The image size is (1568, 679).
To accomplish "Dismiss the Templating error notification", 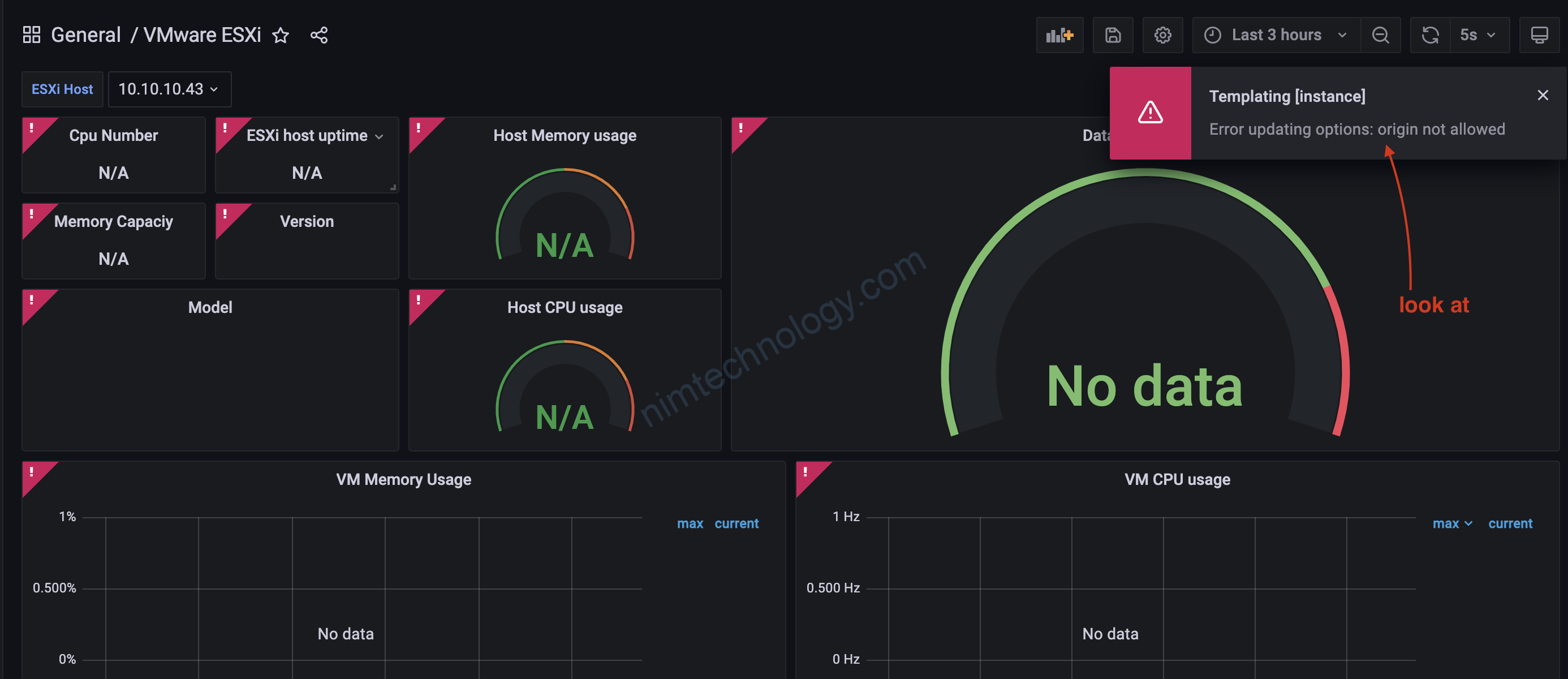I will (x=1543, y=96).
